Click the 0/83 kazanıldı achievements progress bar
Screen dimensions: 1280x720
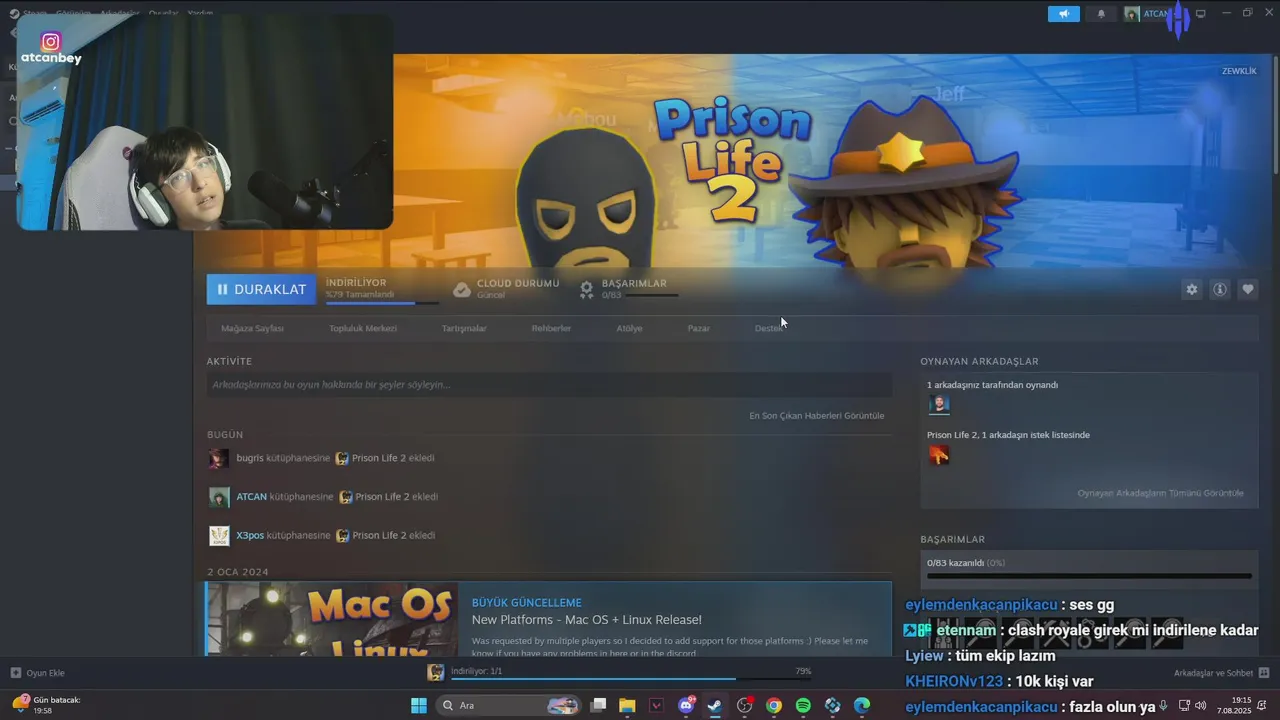tap(1089, 576)
